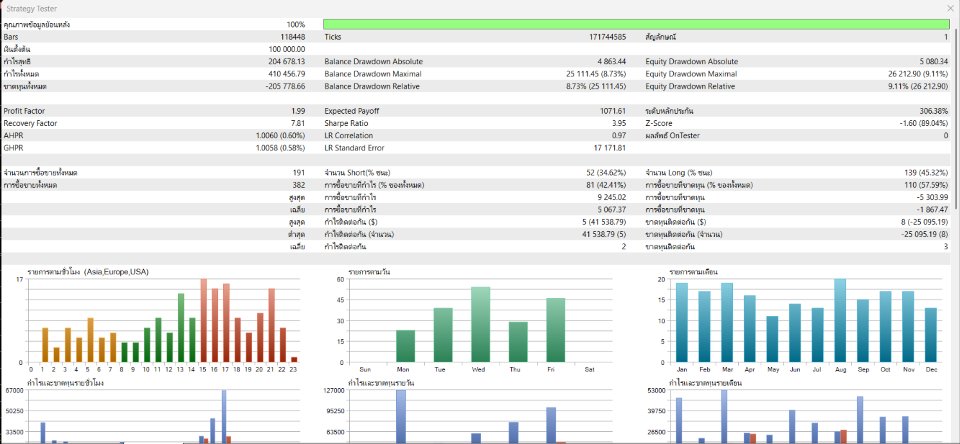Select the profit factor value "1.99"
960x444 pixels.
pos(298,111)
